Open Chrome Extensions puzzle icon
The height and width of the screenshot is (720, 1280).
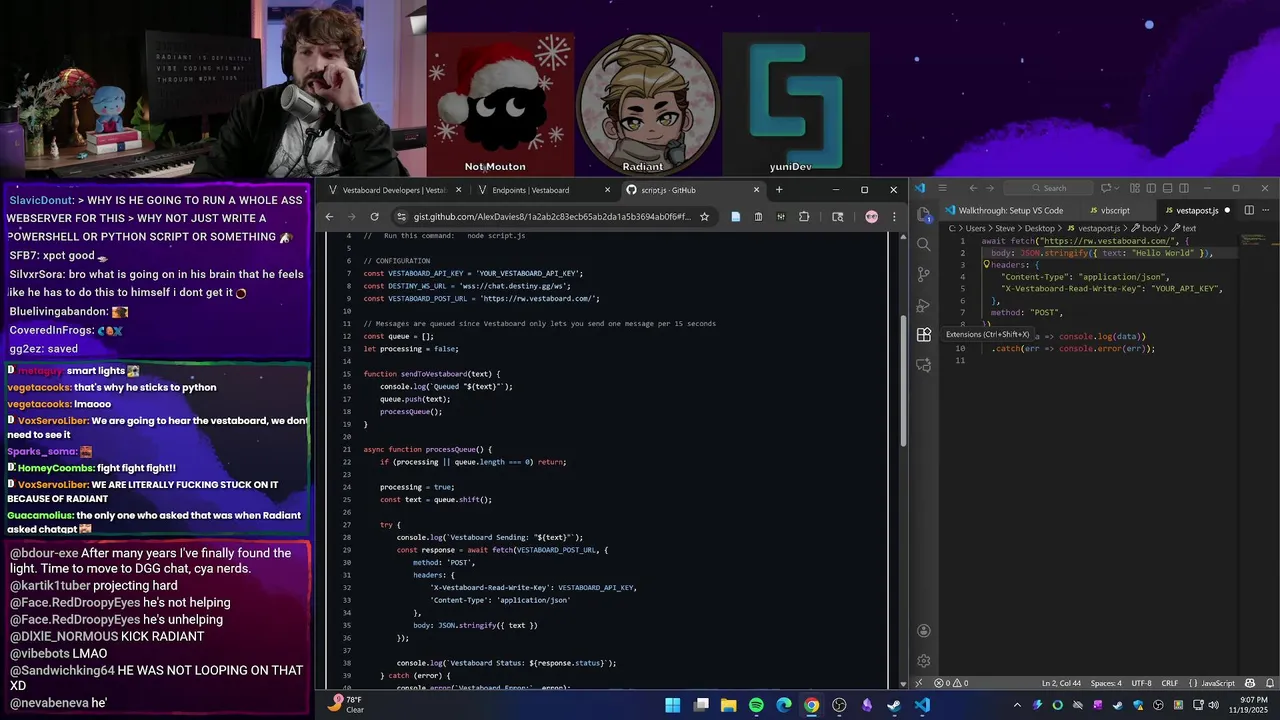point(804,217)
